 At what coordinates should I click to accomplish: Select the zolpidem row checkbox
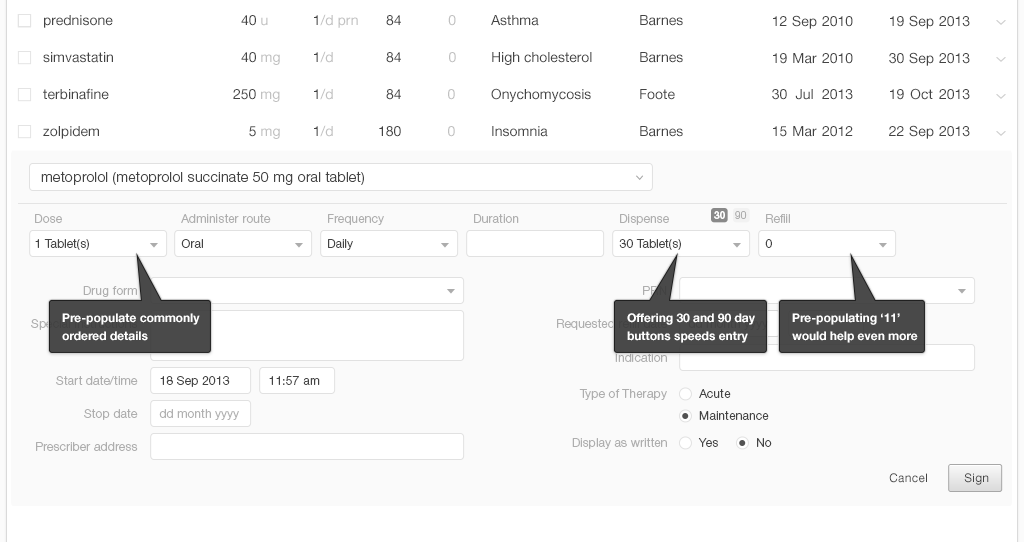pyautogui.click(x=25, y=132)
